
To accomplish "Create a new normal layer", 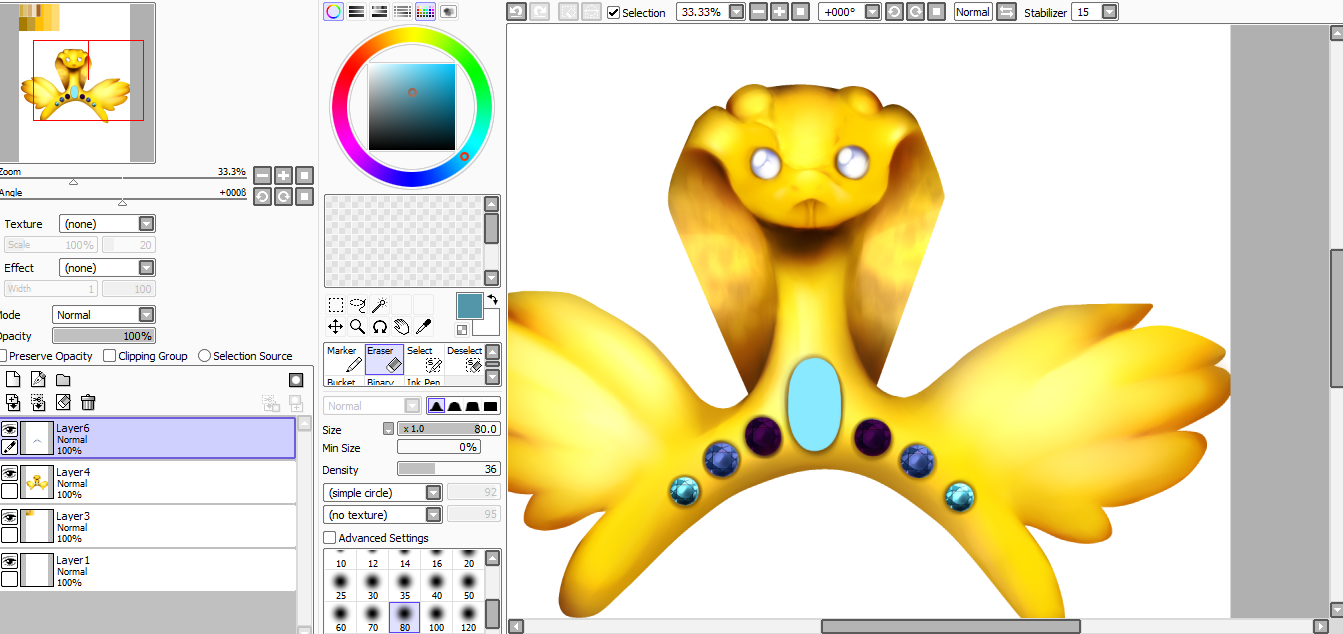I will pos(13,380).
